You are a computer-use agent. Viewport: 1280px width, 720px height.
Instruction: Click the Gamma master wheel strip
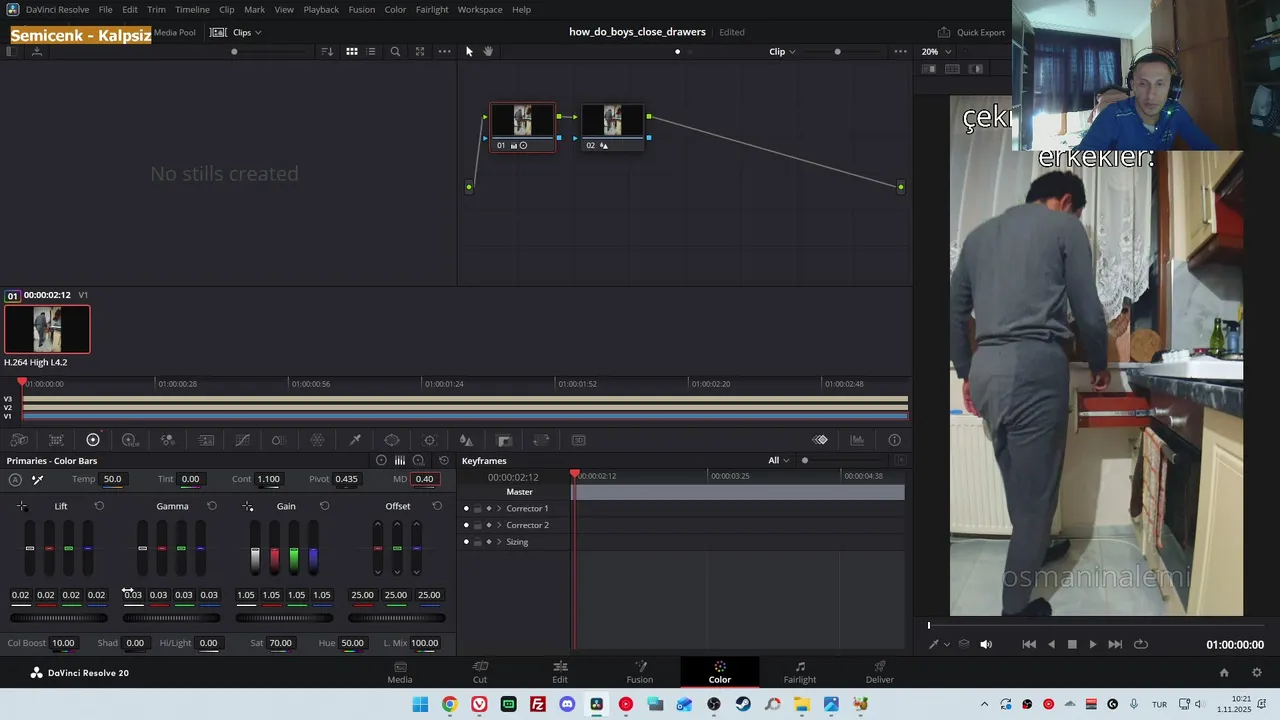tap(171, 618)
